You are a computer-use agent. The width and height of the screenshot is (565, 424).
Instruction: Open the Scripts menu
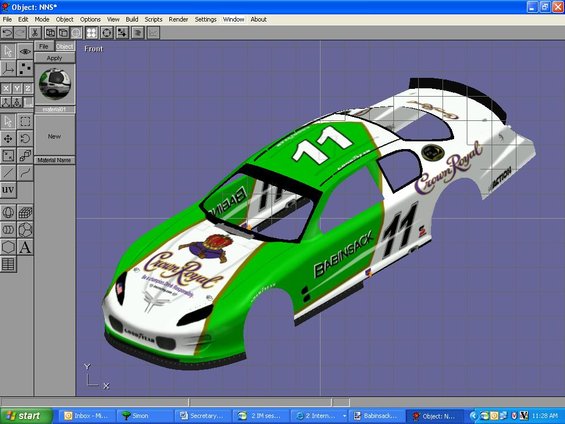(153, 19)
